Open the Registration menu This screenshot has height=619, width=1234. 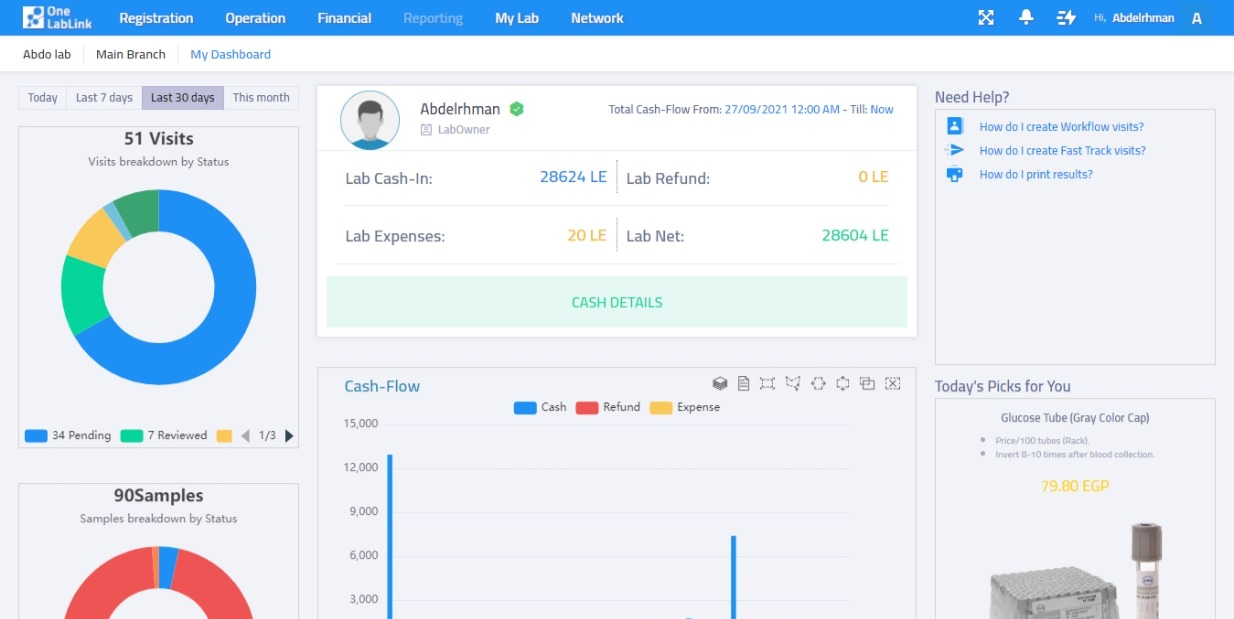pyautogui.click(x=156, y=18)
